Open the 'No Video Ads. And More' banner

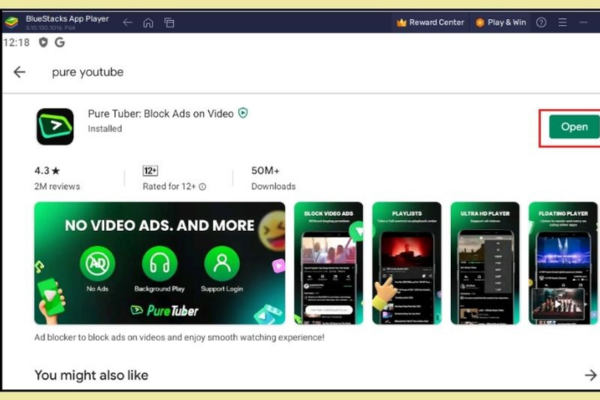coord(160,263)
